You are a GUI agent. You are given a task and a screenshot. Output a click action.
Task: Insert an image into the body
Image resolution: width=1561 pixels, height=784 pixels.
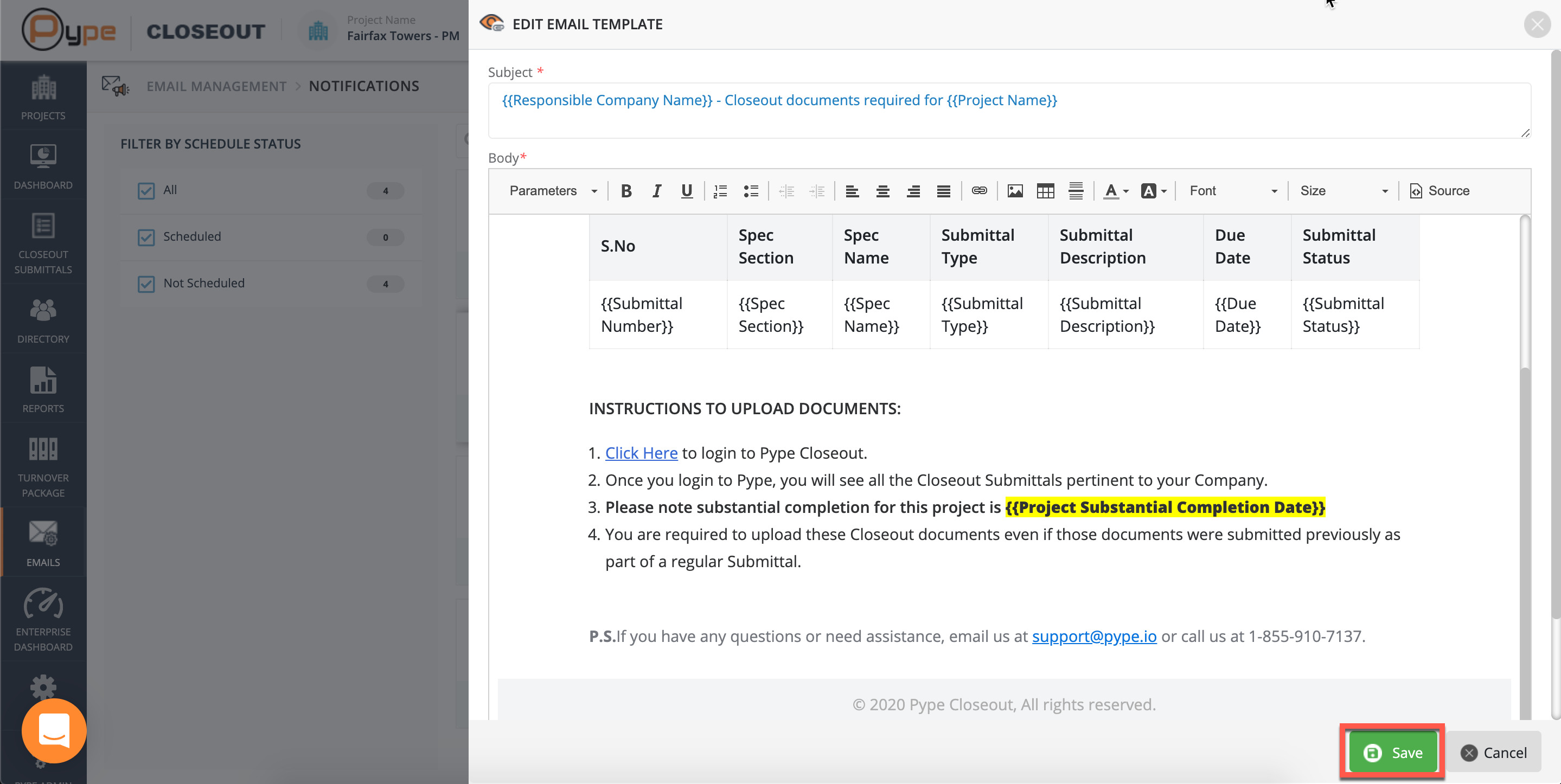point(1015,191)
